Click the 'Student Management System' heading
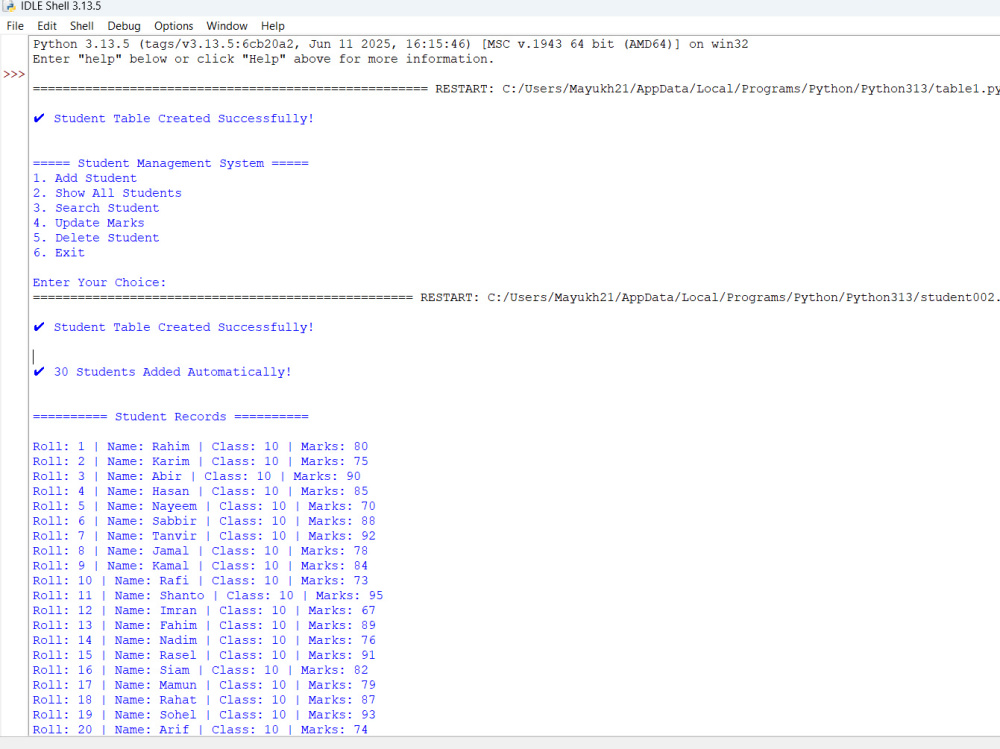Image resolution: width=1000 pixels, height=749 pixels. click(x=171, y=163)
